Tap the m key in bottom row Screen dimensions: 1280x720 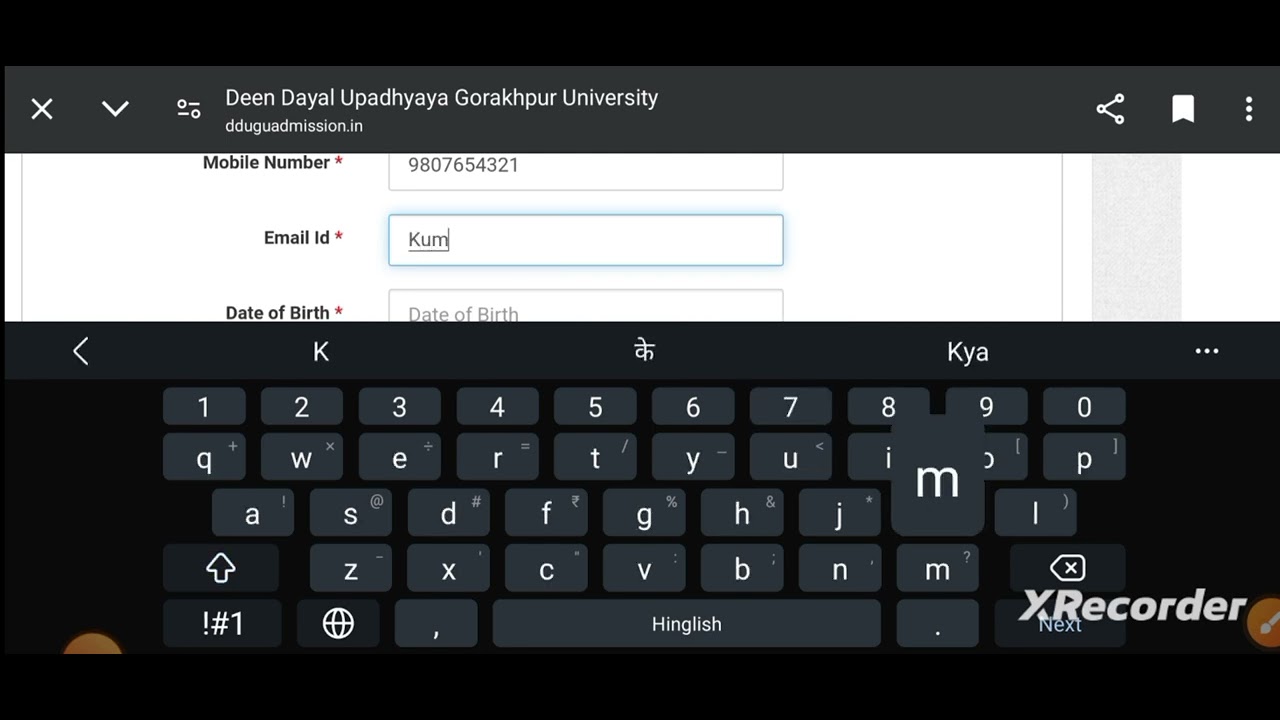[938, 569]
